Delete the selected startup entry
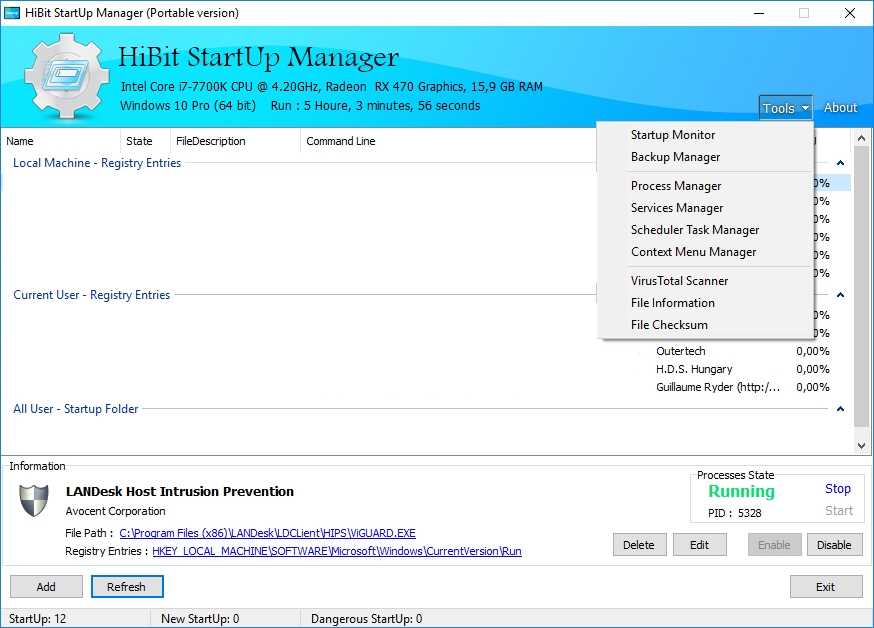 (x=639, y=545)
